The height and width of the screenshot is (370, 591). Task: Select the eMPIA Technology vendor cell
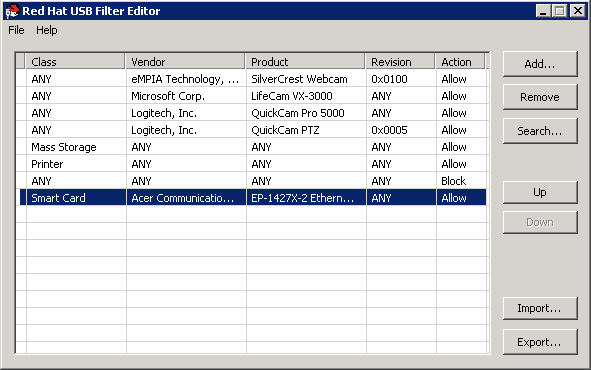pyautogui.click(x=186, y=79)
